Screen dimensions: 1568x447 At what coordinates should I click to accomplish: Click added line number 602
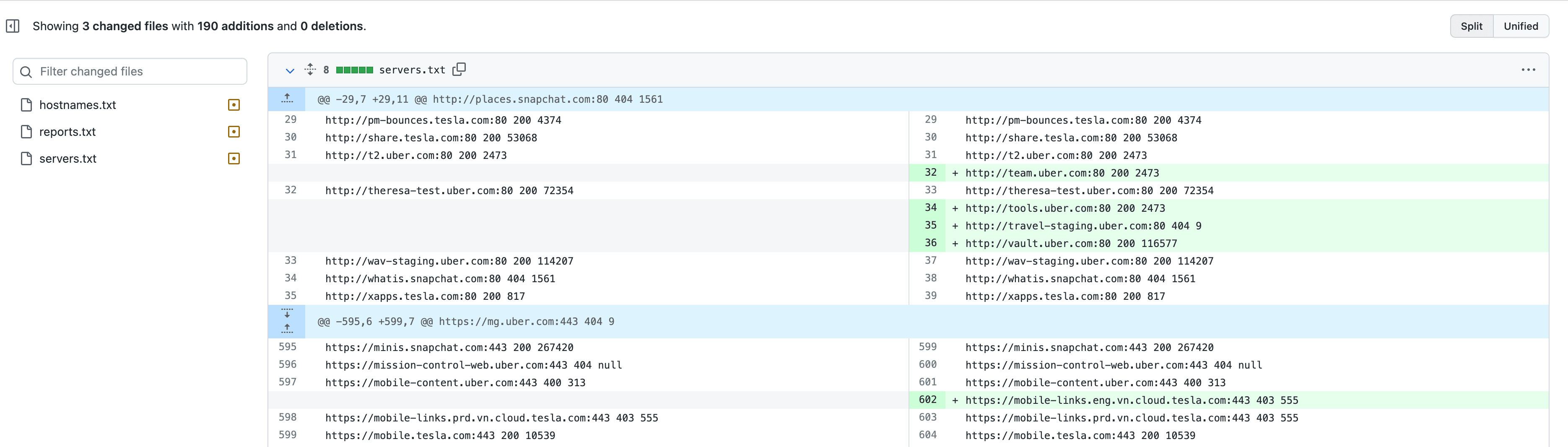click(928, 400)
